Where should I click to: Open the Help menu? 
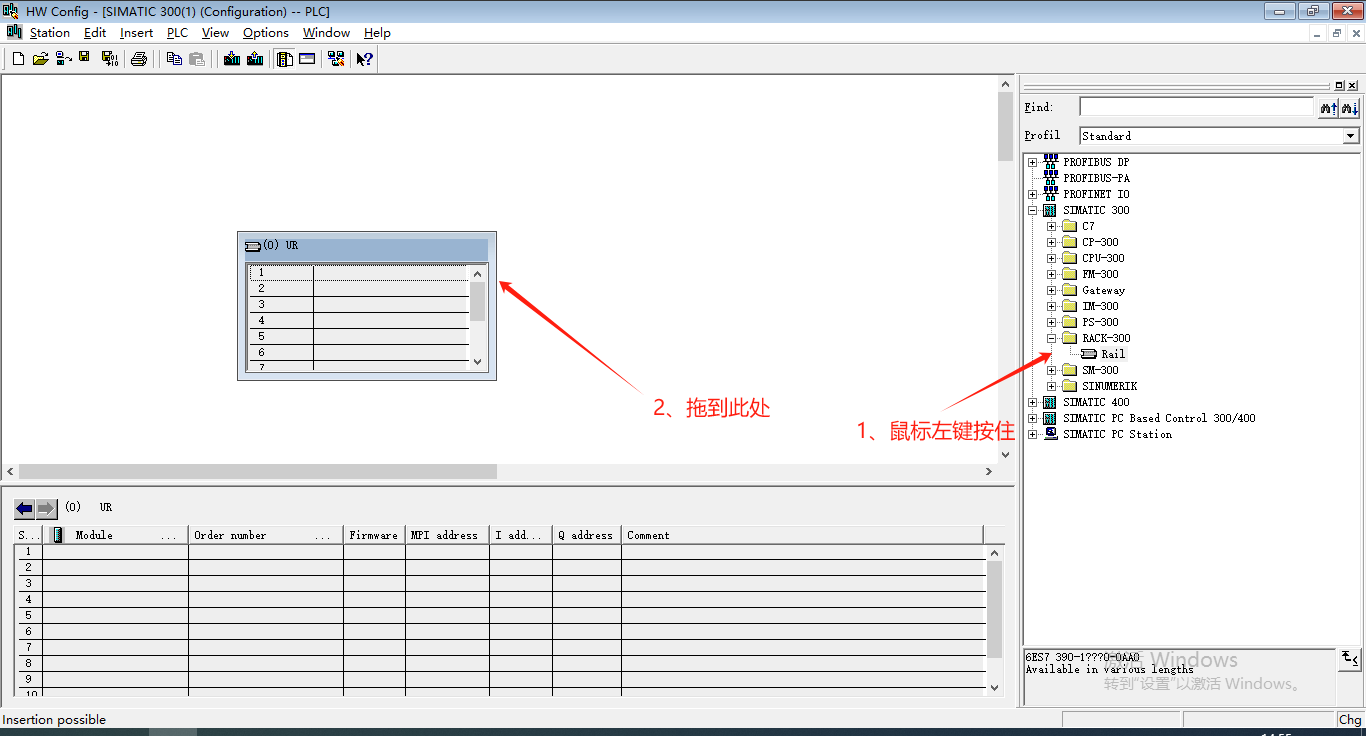377,33
